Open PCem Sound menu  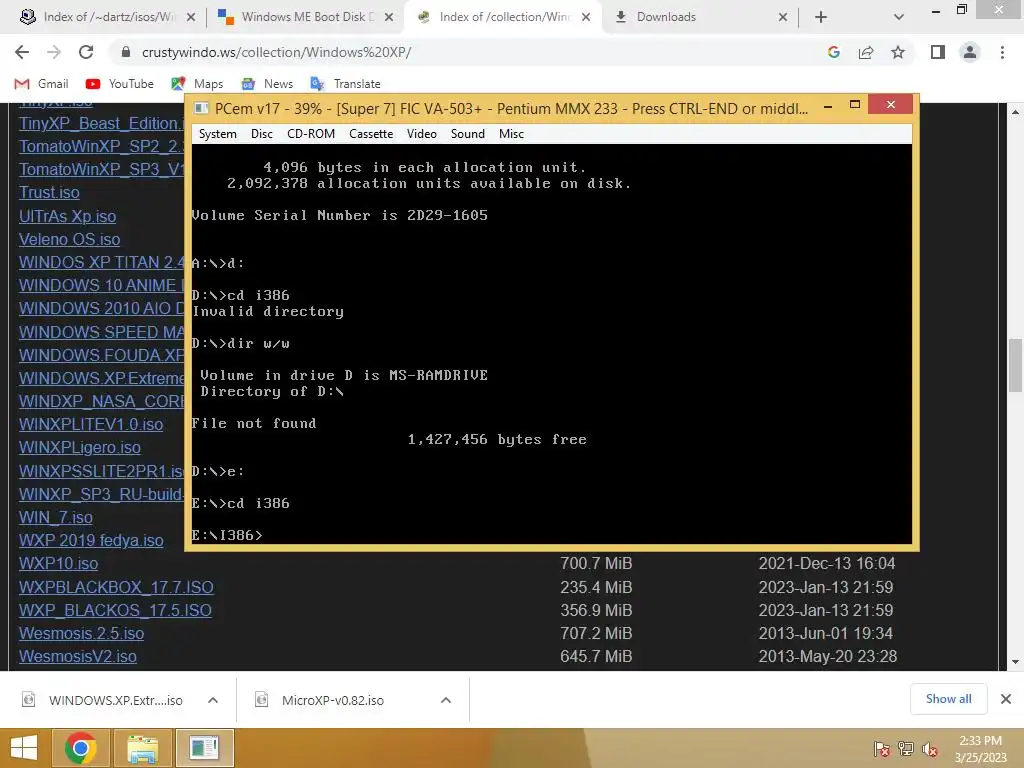point(468,134)
